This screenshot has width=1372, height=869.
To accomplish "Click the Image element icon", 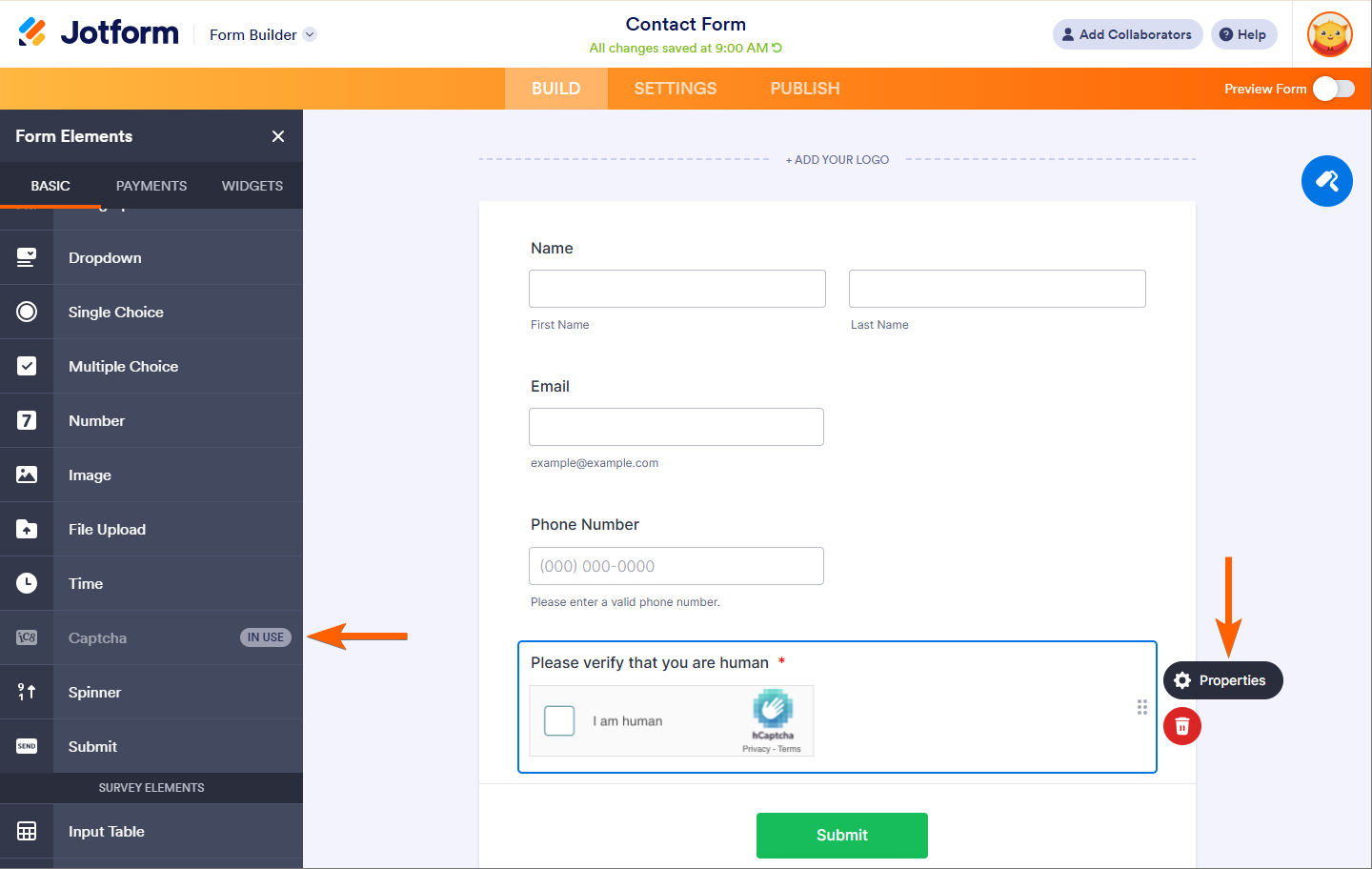I will coord(27,475).
